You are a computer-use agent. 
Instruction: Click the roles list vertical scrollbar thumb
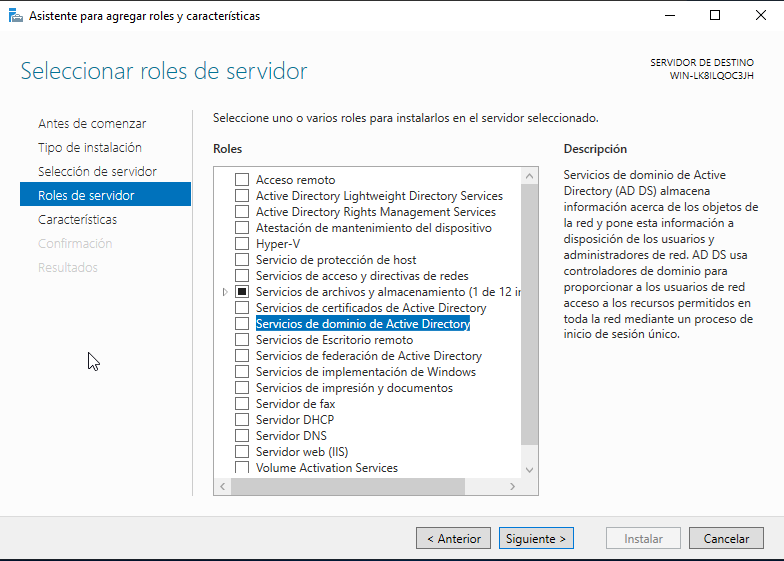530,314
